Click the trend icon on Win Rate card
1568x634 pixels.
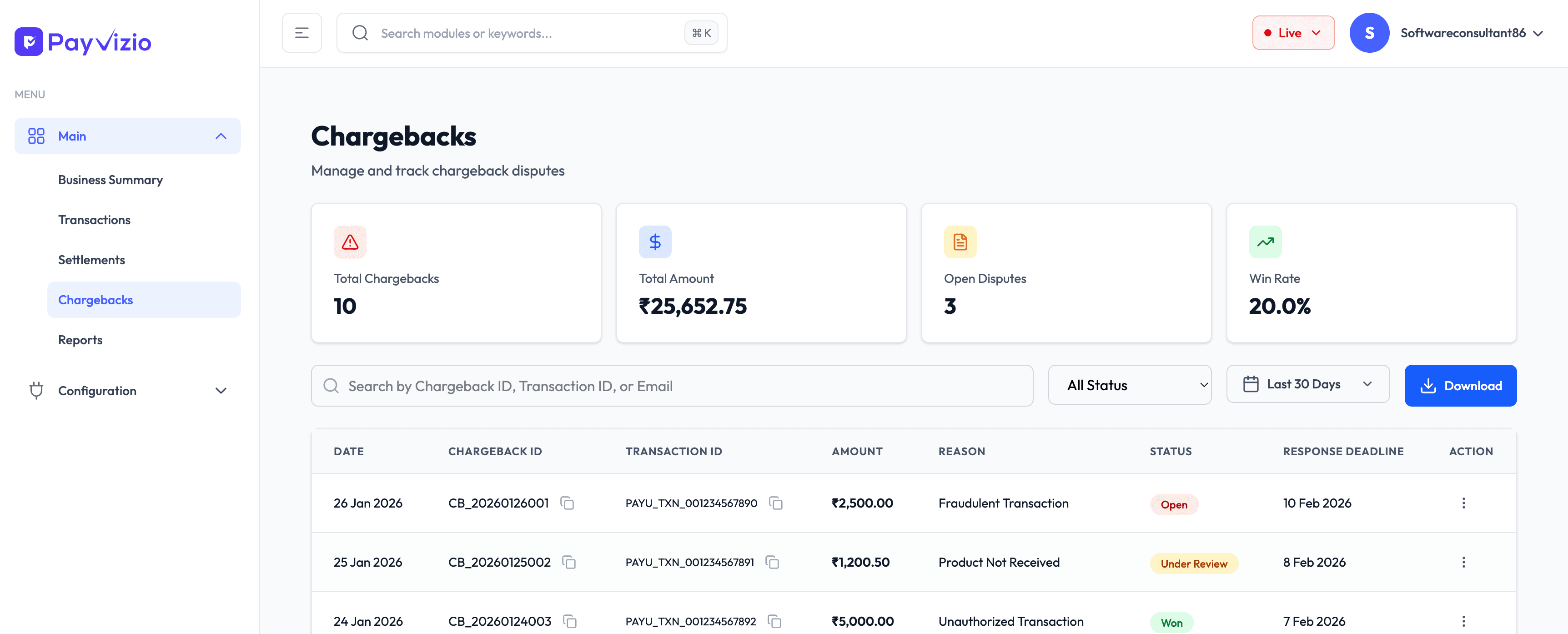tap(1266, 241)
